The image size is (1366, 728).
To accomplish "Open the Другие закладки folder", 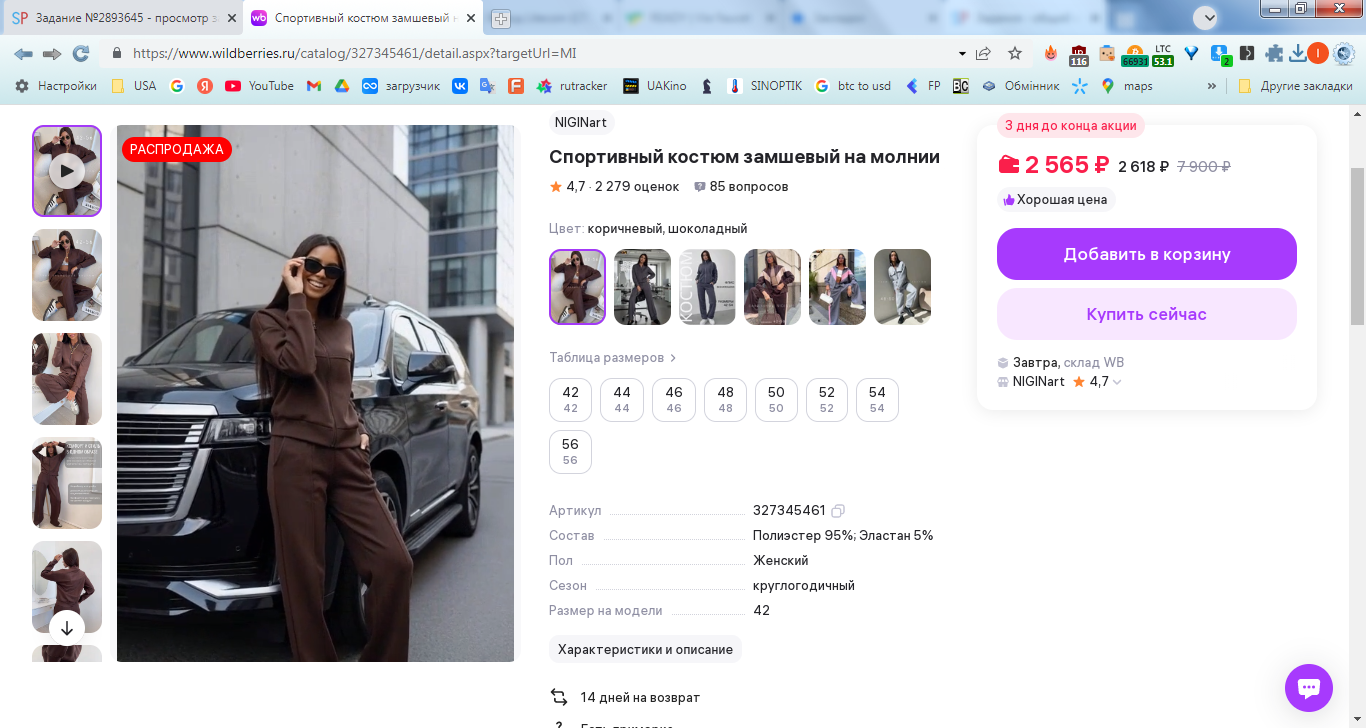I will point(1295,86).
